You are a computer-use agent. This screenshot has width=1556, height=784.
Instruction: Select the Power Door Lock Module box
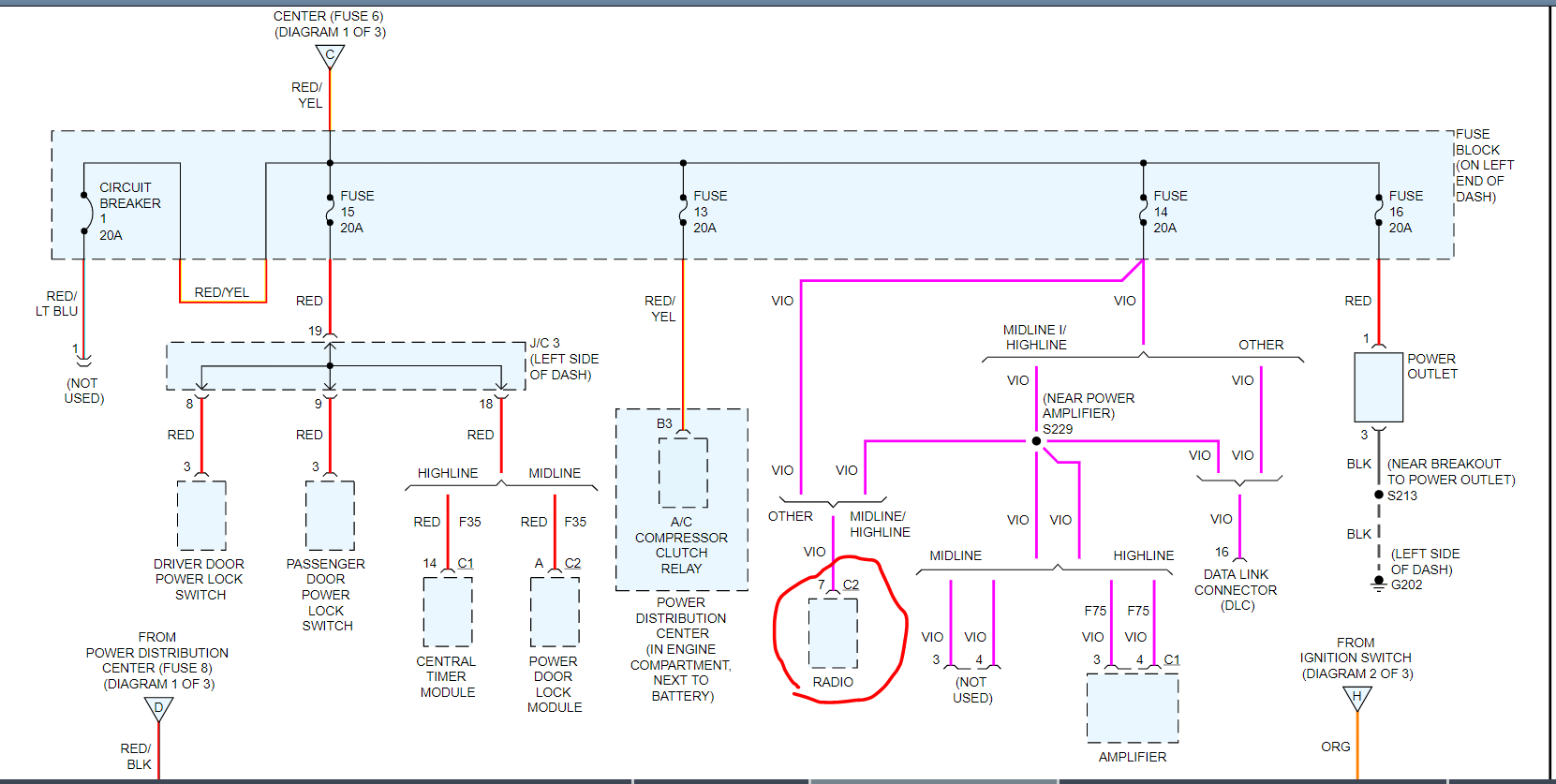(555, 612)
